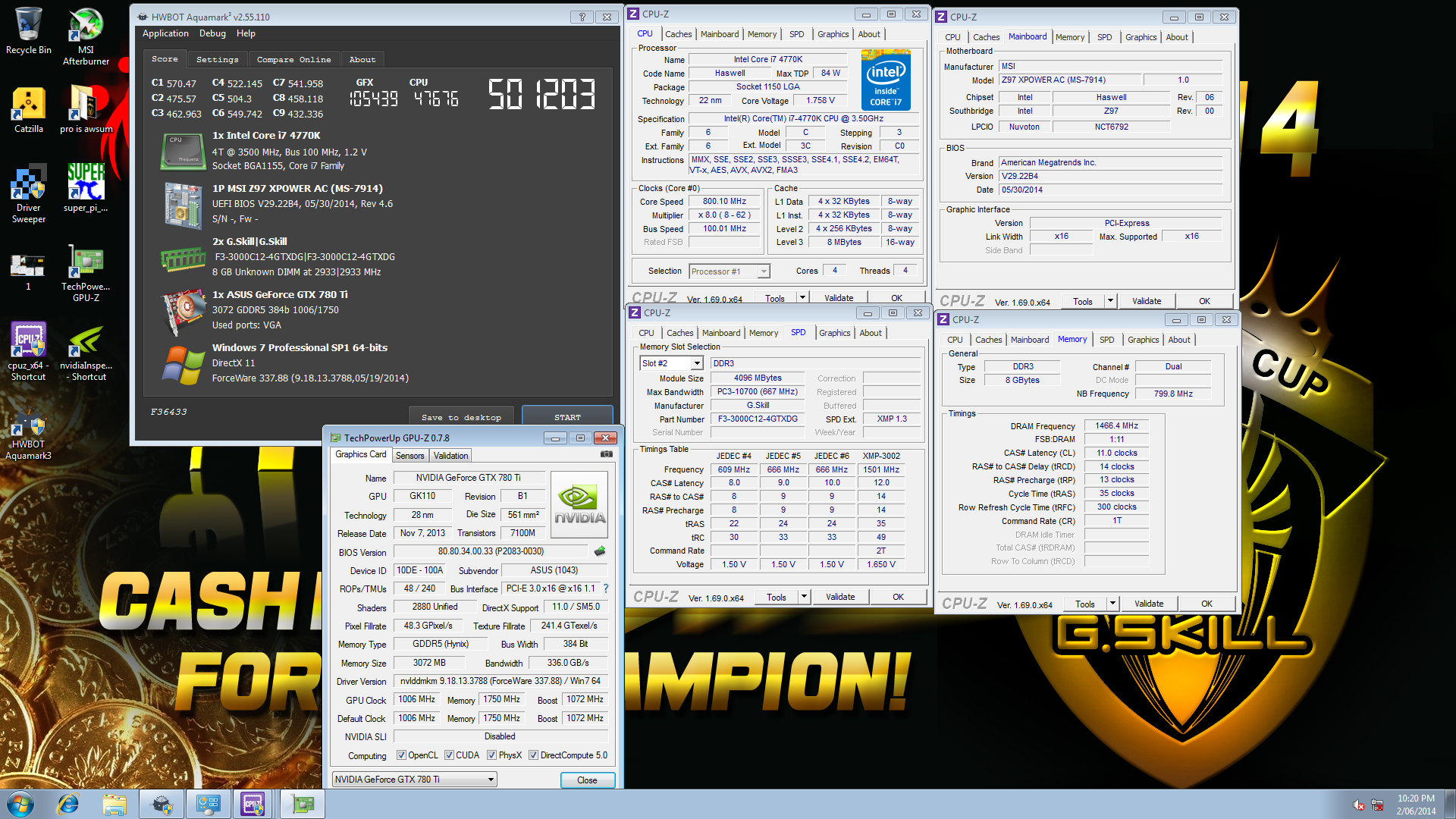1456x819 pixels.
Task: Toggle the PhysX checkbox in GPU-Z
Action: (x=491, y=755)
